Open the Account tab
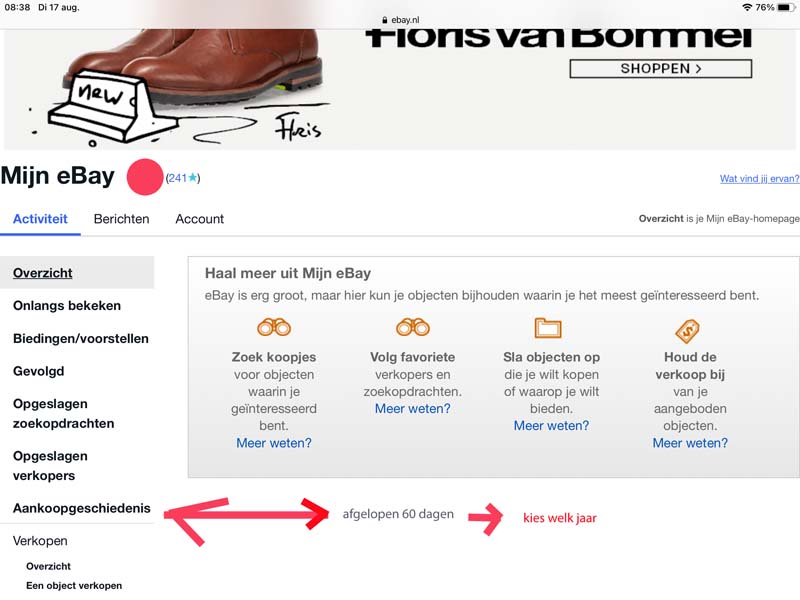Image resolution: width=800 pixels, height=600 pixels. point(199,219)
